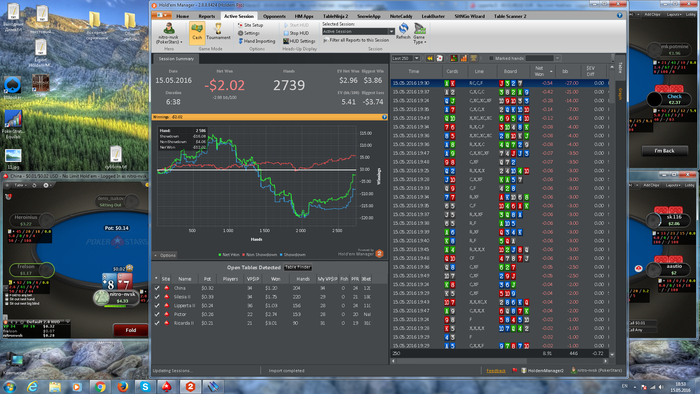This screenshot has width=700, height=394.
Task: Click the yellow rewind arrows icon in hand list toolbar
Action: pyautogui.click(x=430, y=58)
